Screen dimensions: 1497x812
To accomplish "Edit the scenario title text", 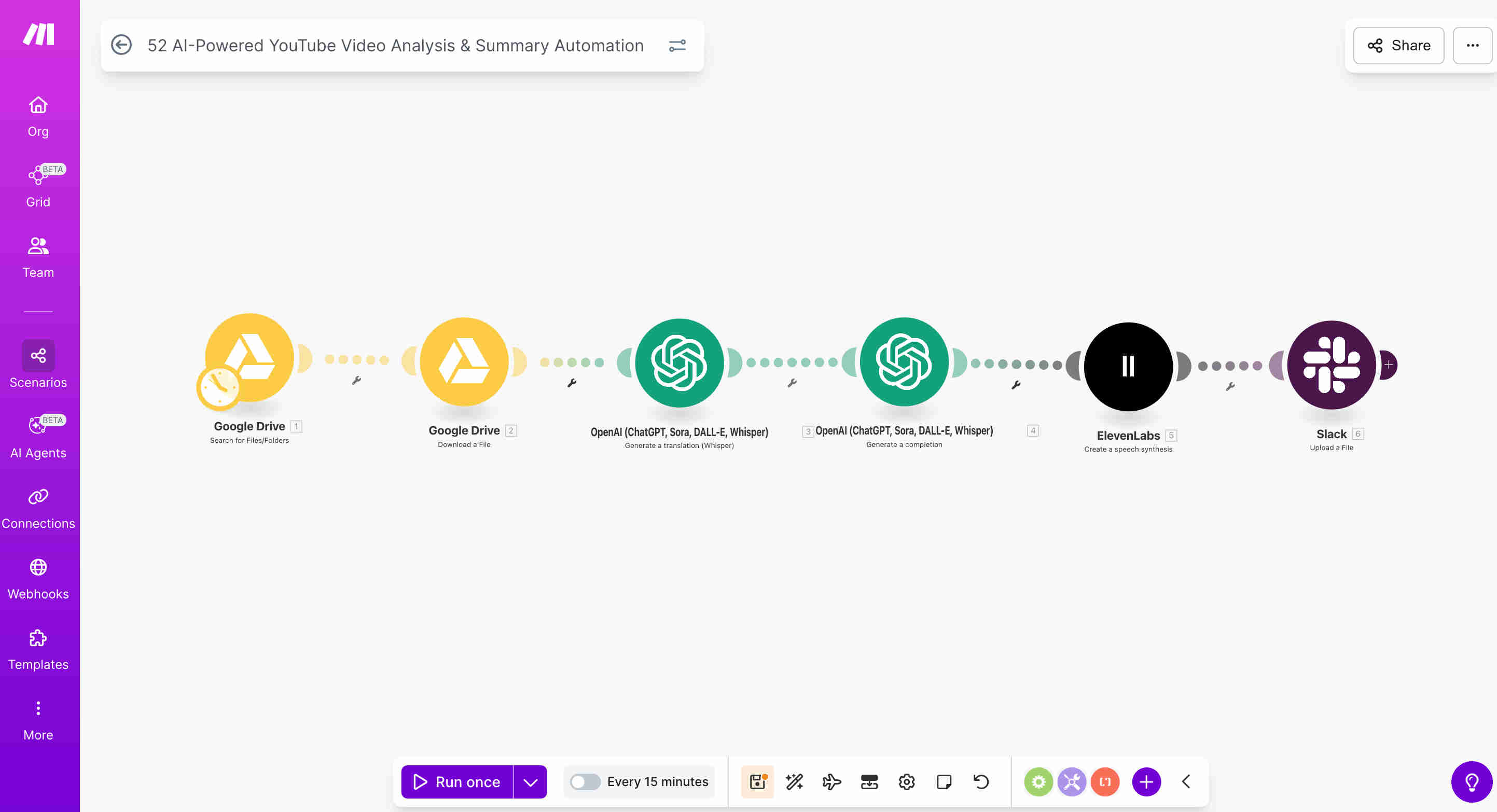I will click(395, 45).
